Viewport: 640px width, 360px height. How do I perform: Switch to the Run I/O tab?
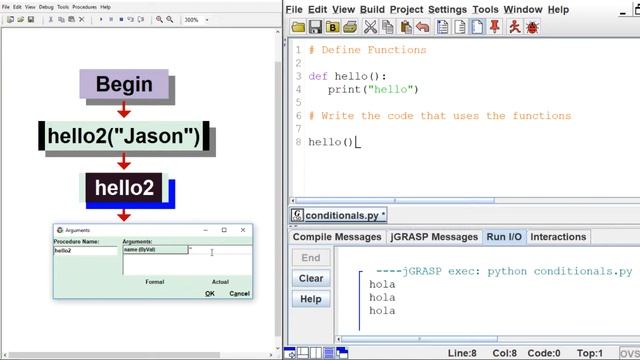click(x=504, y=237)
